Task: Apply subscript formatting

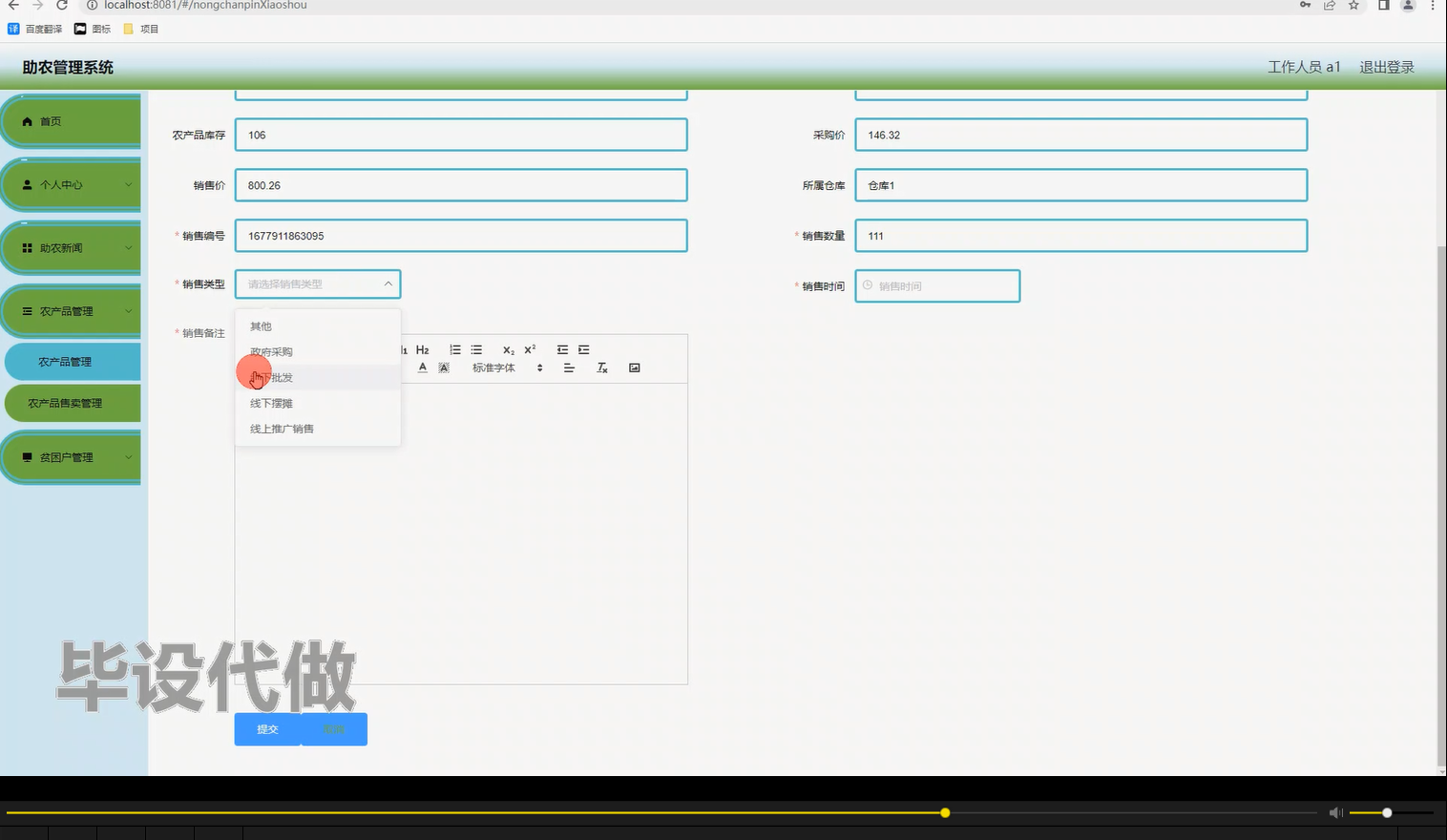Action: tap(509, 350)
